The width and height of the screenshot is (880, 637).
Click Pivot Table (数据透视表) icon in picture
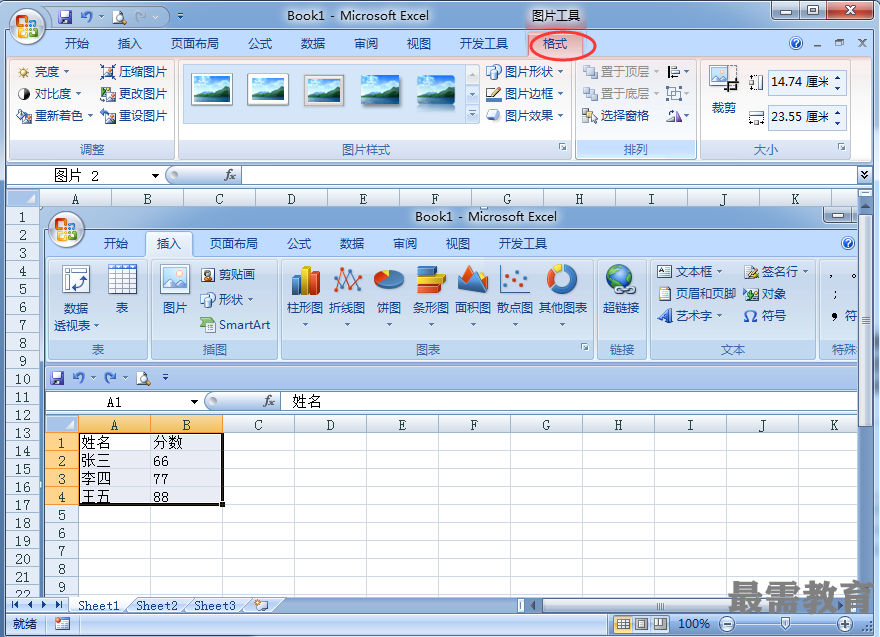tap(75, 299)
